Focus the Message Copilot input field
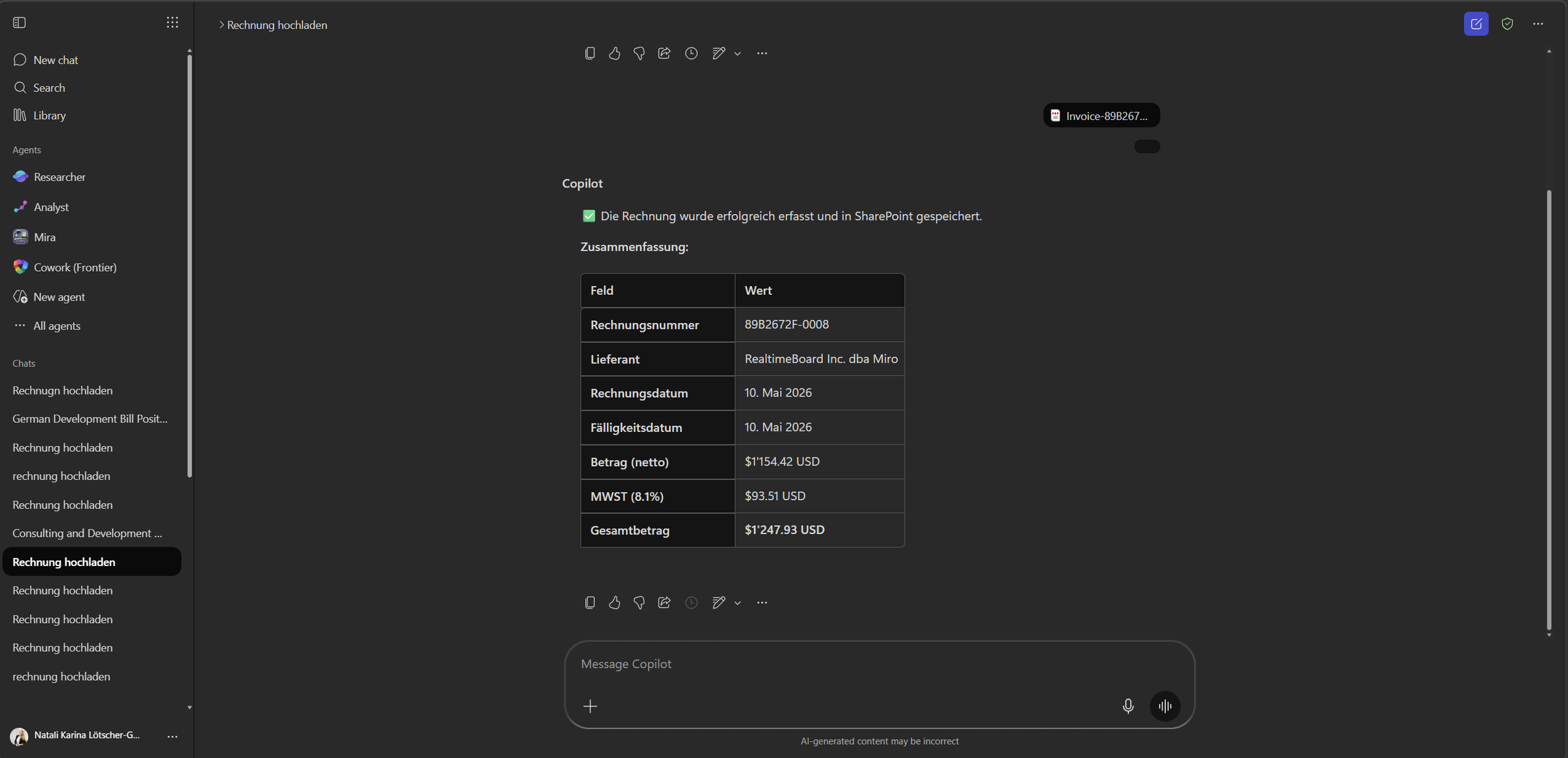The image size is (1568, 758). pyautogui.click(x=879, y=664)
